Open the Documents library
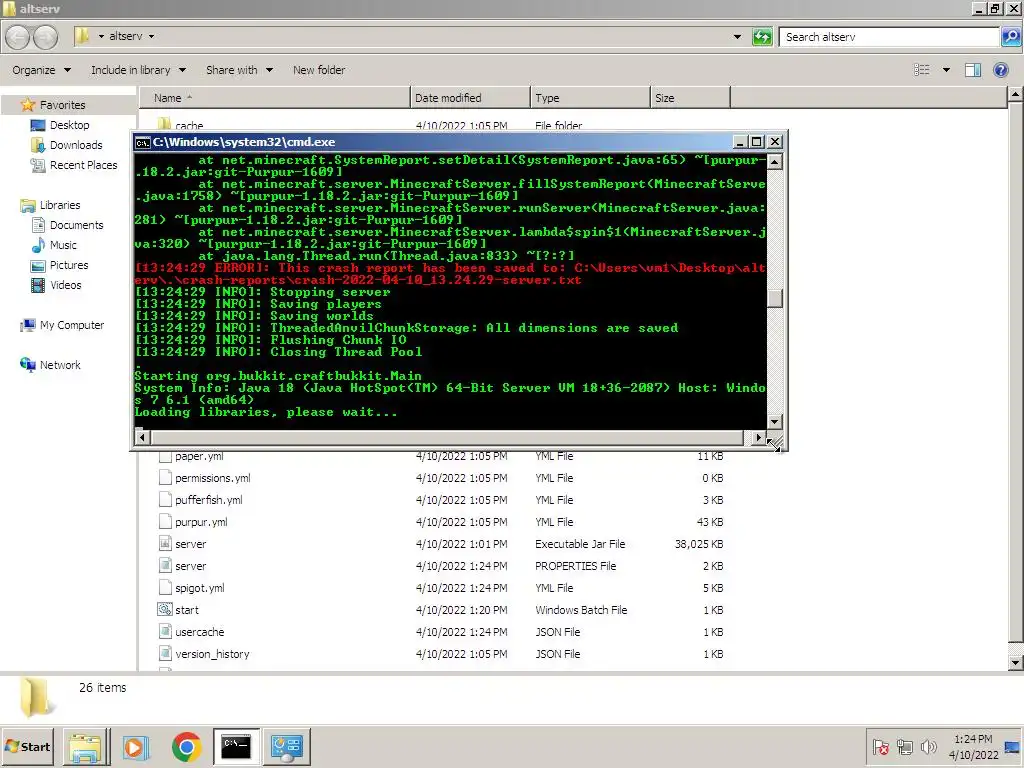Image resolution: width=1024 pixels, height=768 pixels. (x=76, y=225)
